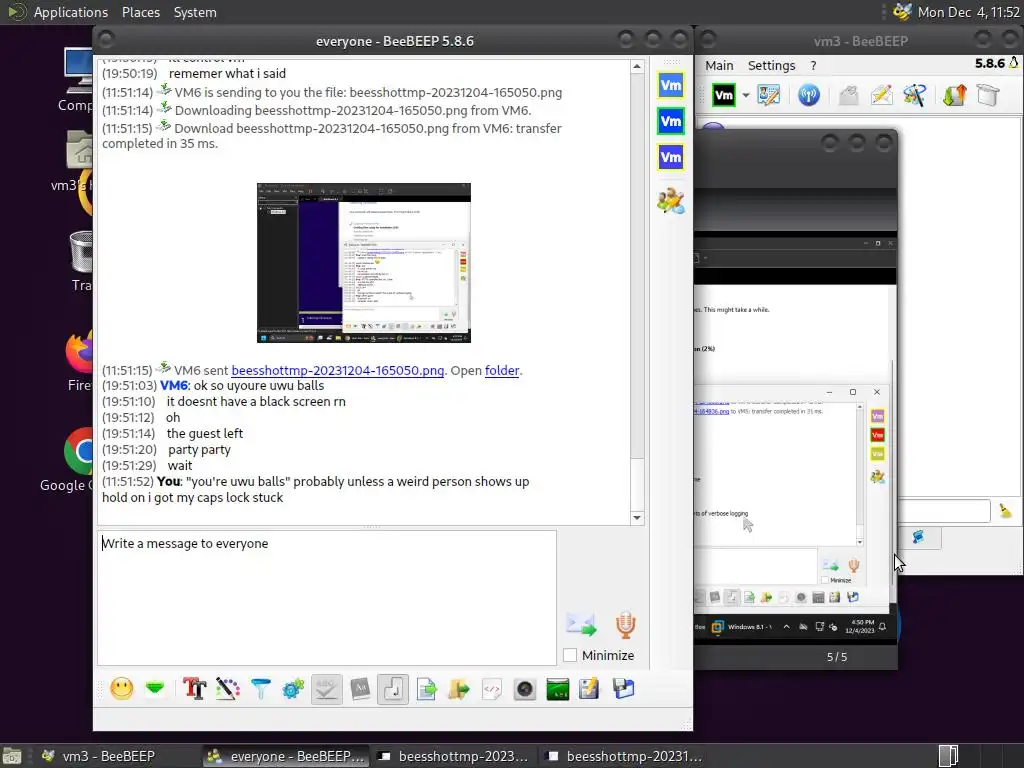Click the 5 / 5 page indicator in image viewer
This screenshot has height=768, width=1024.
(837, 657)
